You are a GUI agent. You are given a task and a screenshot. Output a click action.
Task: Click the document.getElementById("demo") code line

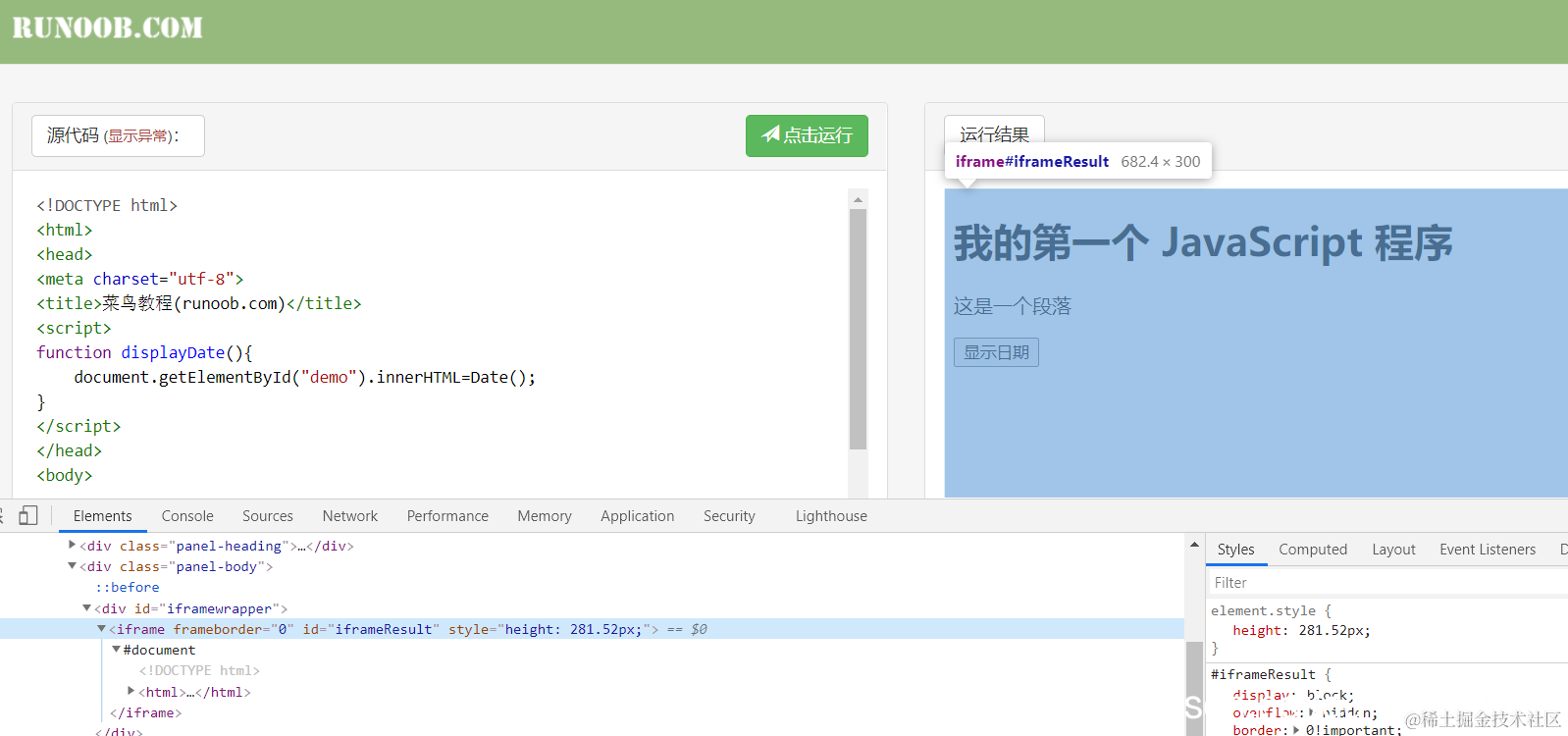[305, 377]
